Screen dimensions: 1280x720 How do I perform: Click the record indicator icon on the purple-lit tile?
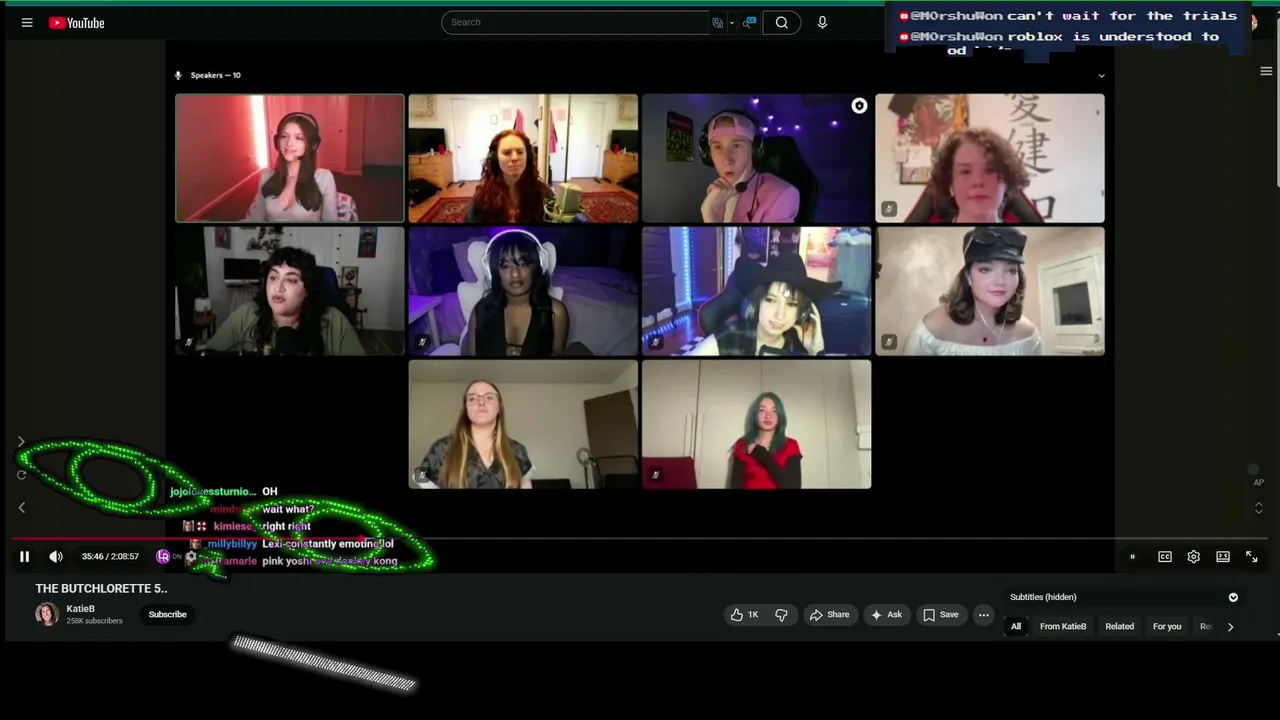click(859, 106)
